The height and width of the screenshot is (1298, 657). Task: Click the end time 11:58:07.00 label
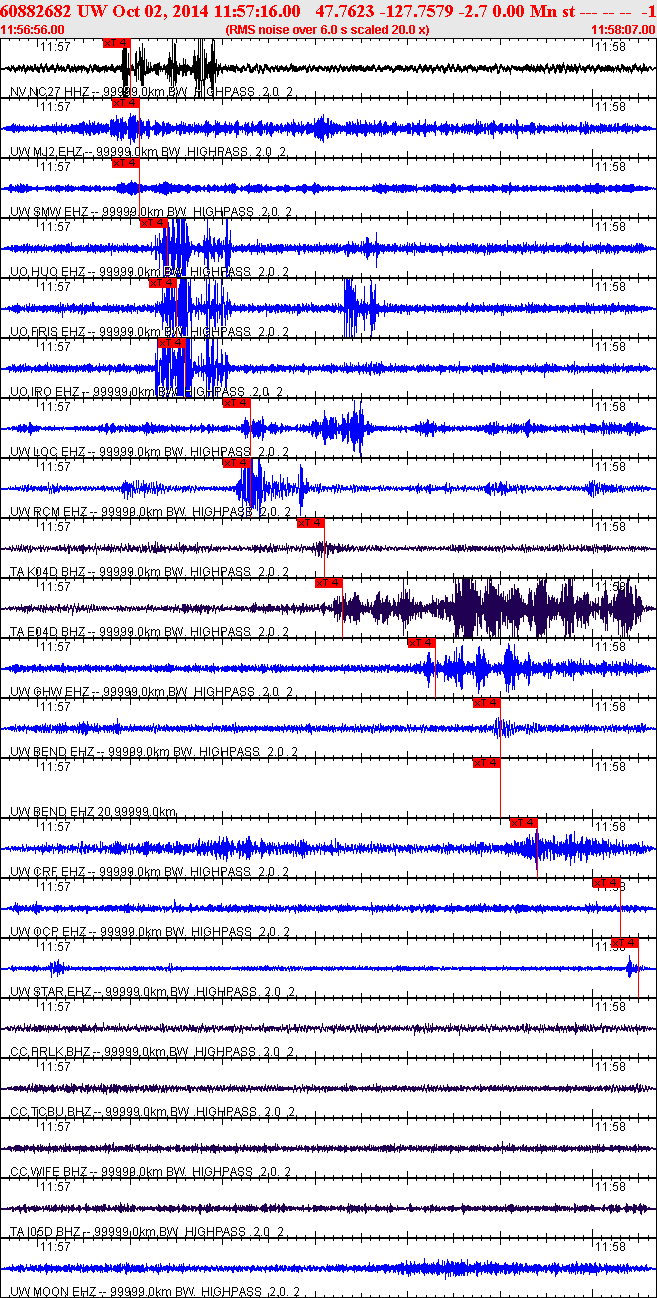coord(623,30)
